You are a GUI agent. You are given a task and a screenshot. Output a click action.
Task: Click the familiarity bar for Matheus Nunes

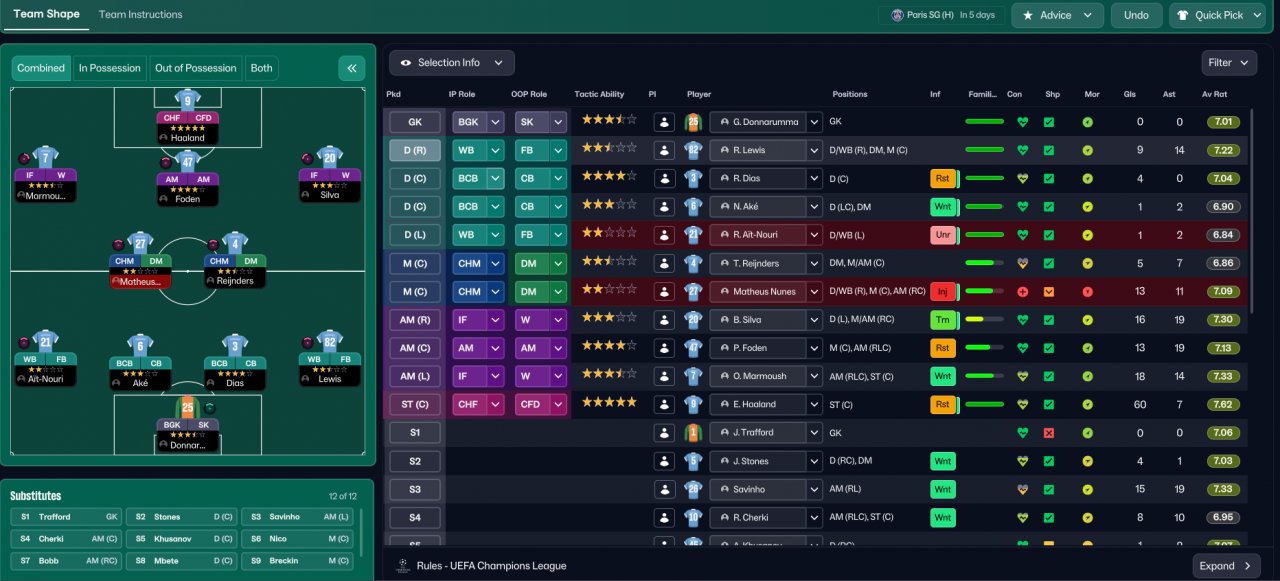[x=985, y=292]
